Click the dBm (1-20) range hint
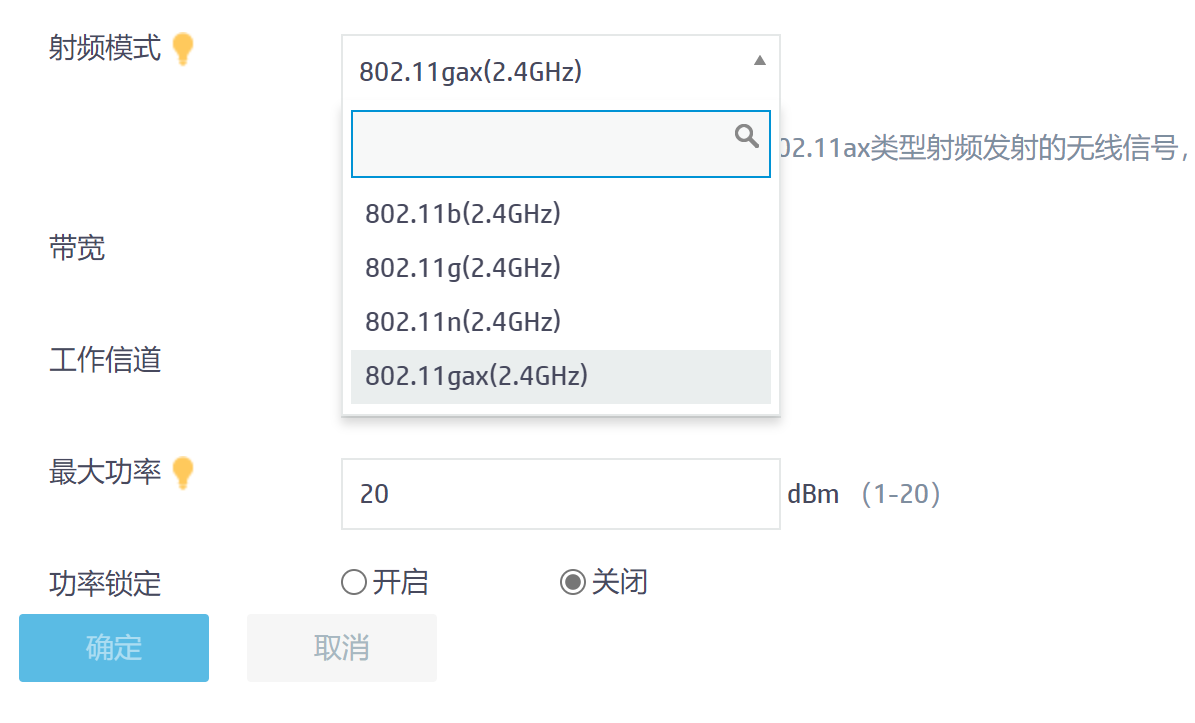Viewport: 1195px width, 723px height. tap(864, 494)
